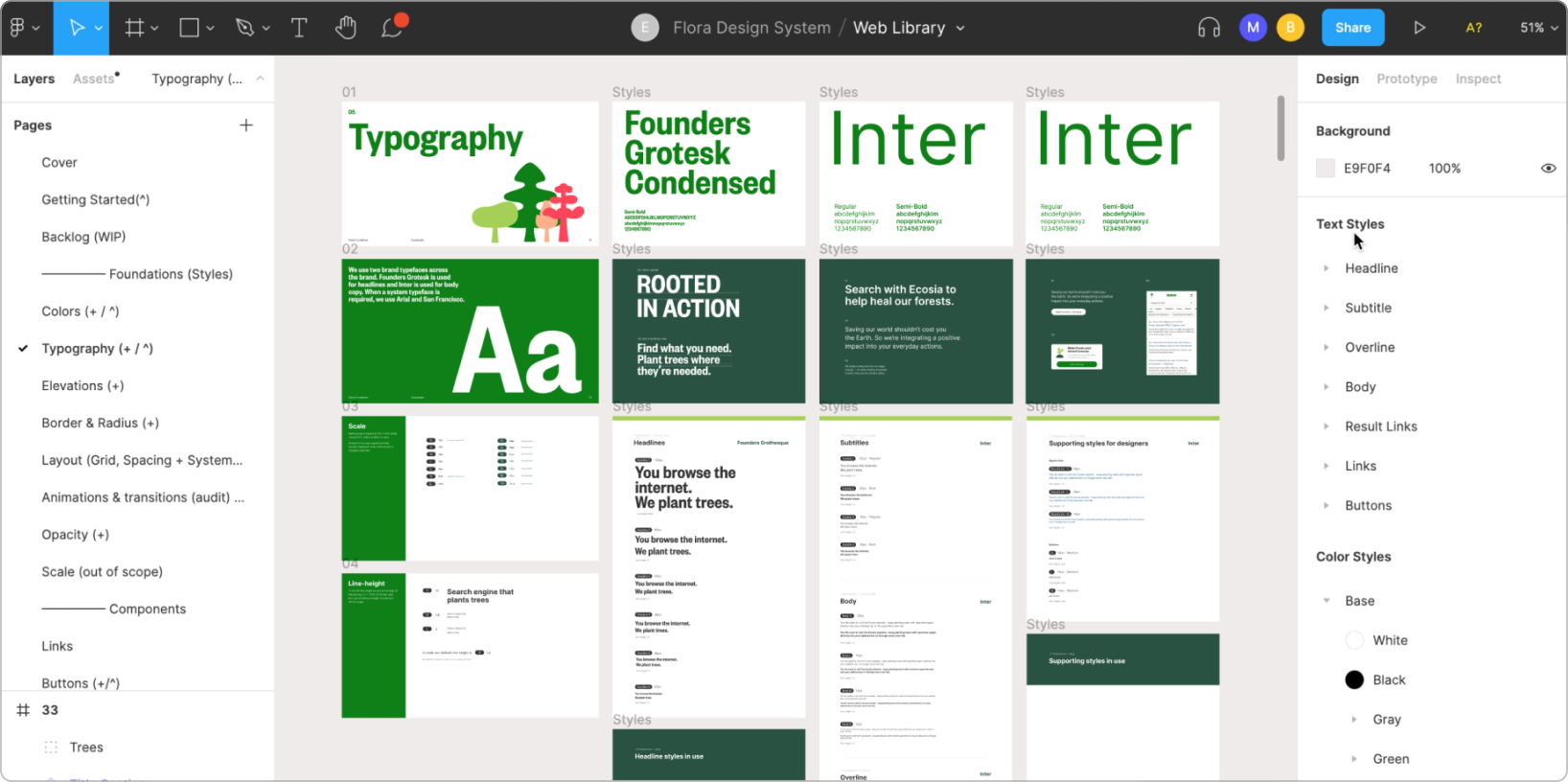This screenshot has height=782, width=1568.
Task: Edit the background hex value E9F0F4
Action: [1367, 169]
